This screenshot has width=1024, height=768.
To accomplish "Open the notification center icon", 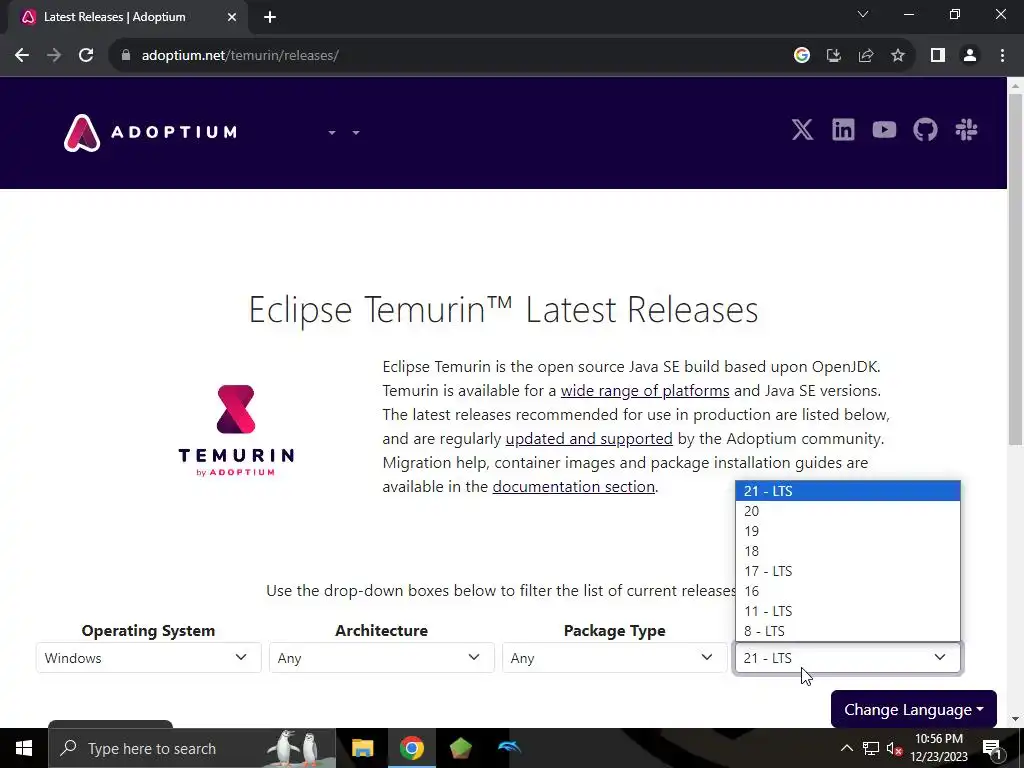I will pyautogui.click(x=991, y=748).
